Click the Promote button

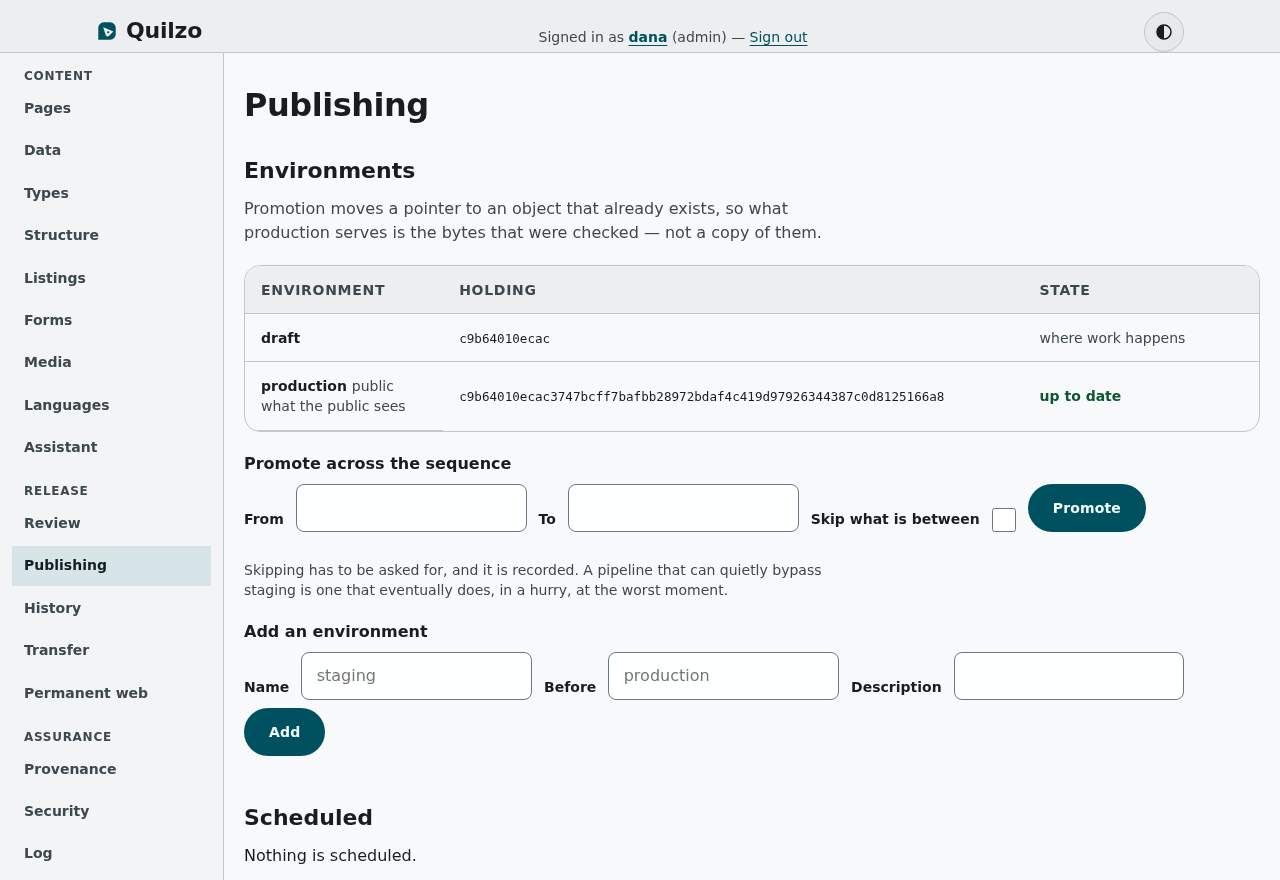coord(1087,508)
